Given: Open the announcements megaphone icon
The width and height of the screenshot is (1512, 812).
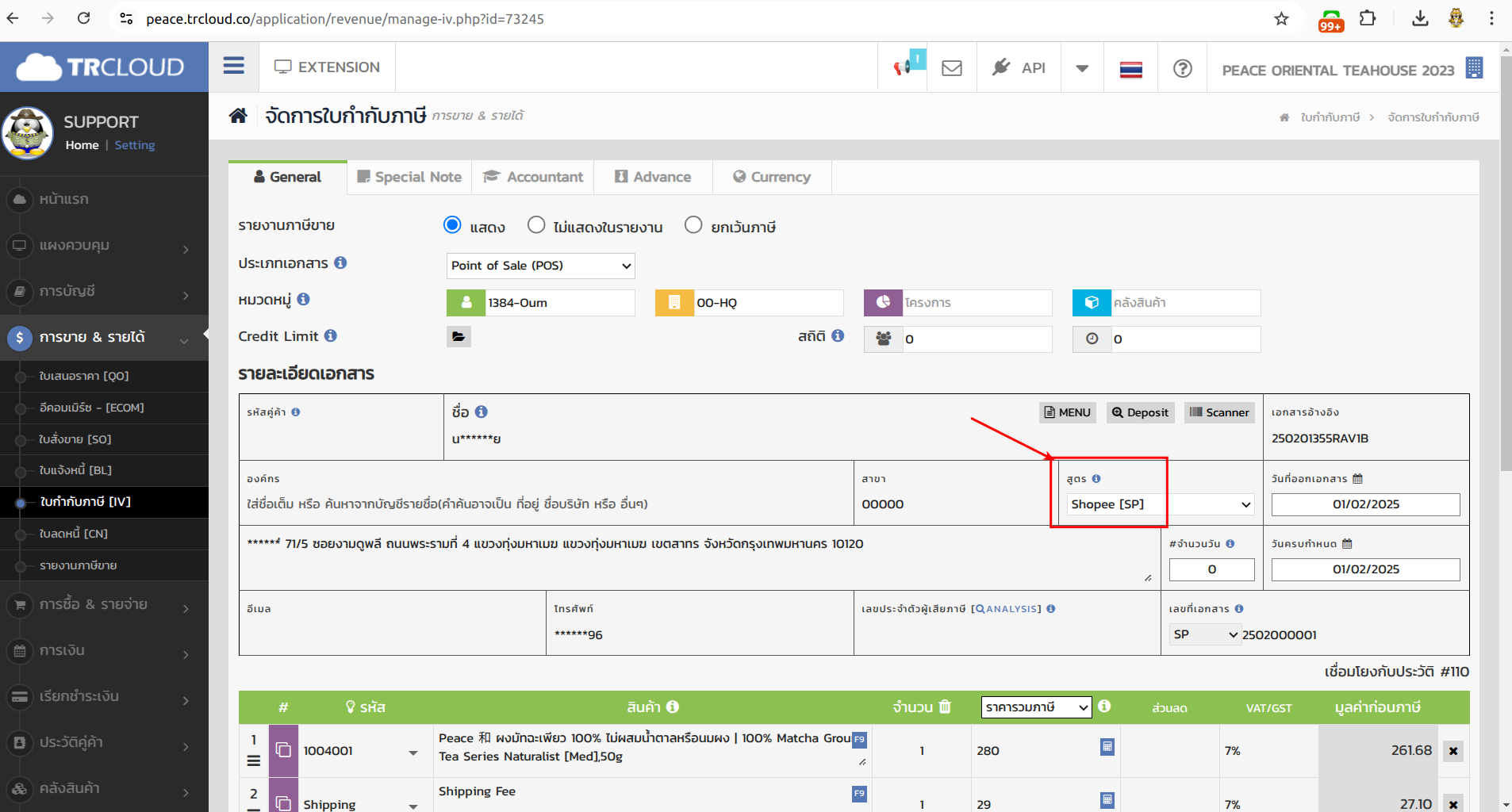Looking at the screenshot, I should coord(904,67).
